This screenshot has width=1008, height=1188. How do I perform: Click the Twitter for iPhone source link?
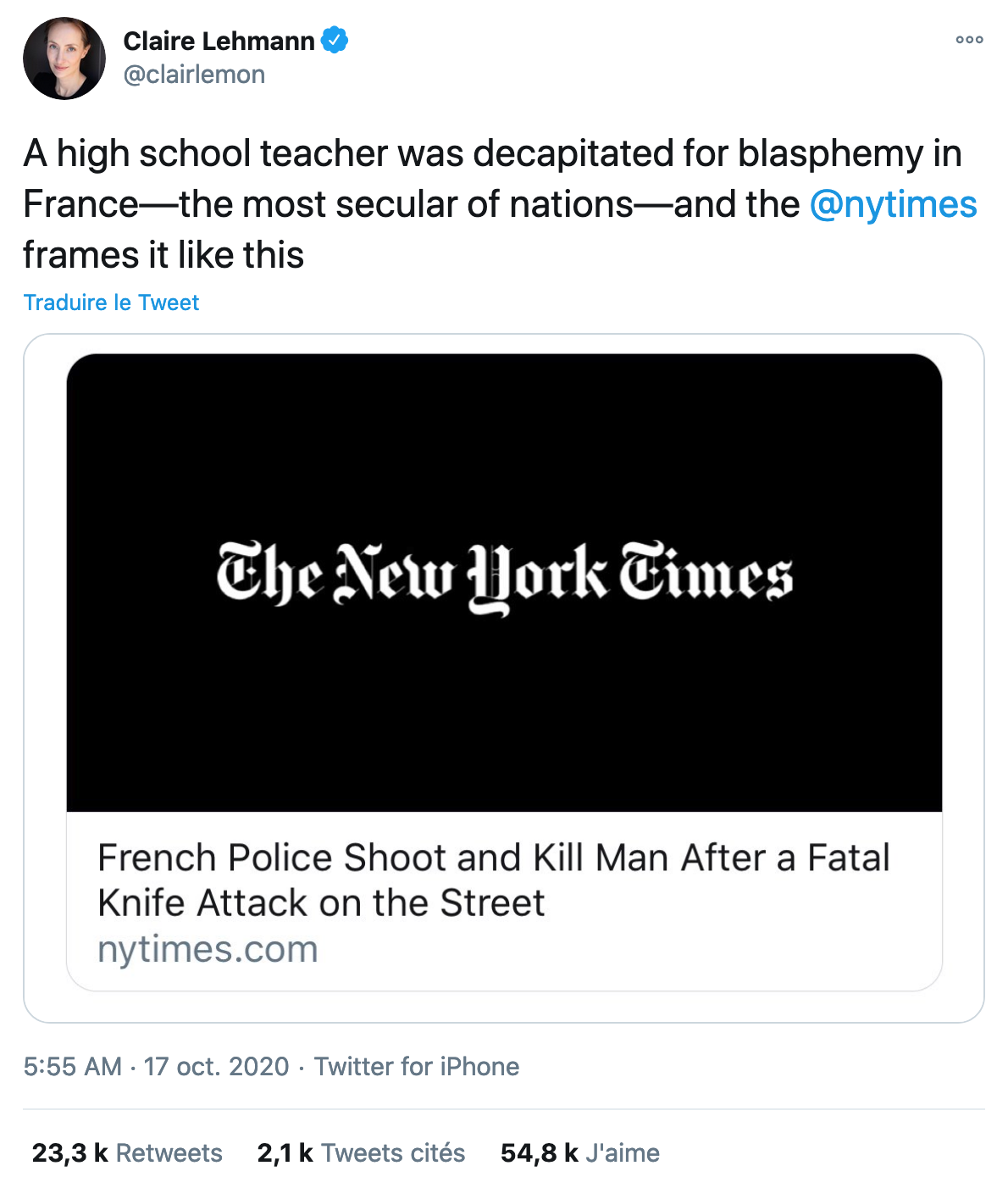417,1066
